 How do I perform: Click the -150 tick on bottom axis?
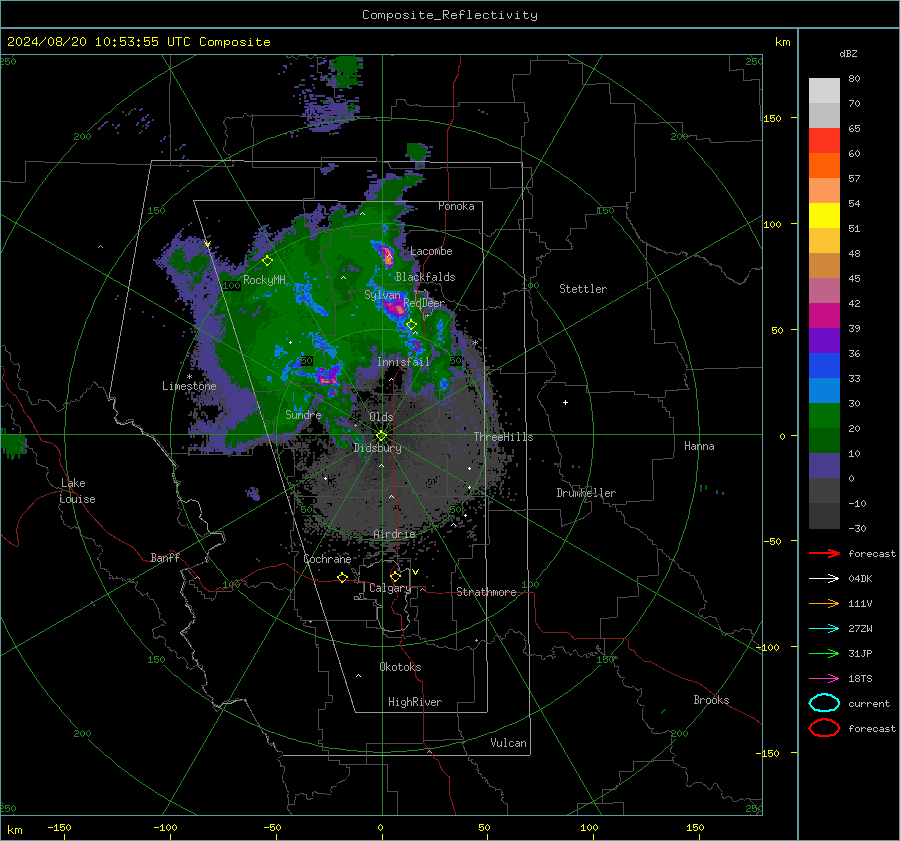[59, 827]
